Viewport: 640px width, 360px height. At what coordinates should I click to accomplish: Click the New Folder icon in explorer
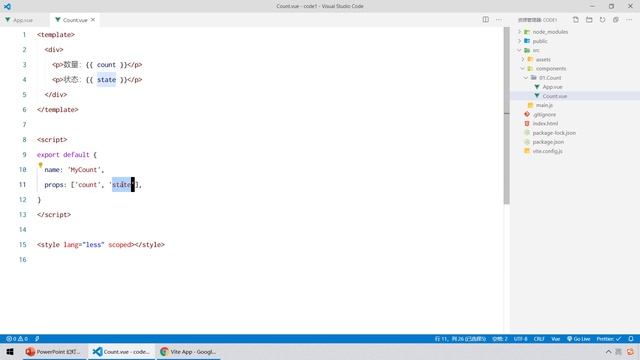click(589, 20)
